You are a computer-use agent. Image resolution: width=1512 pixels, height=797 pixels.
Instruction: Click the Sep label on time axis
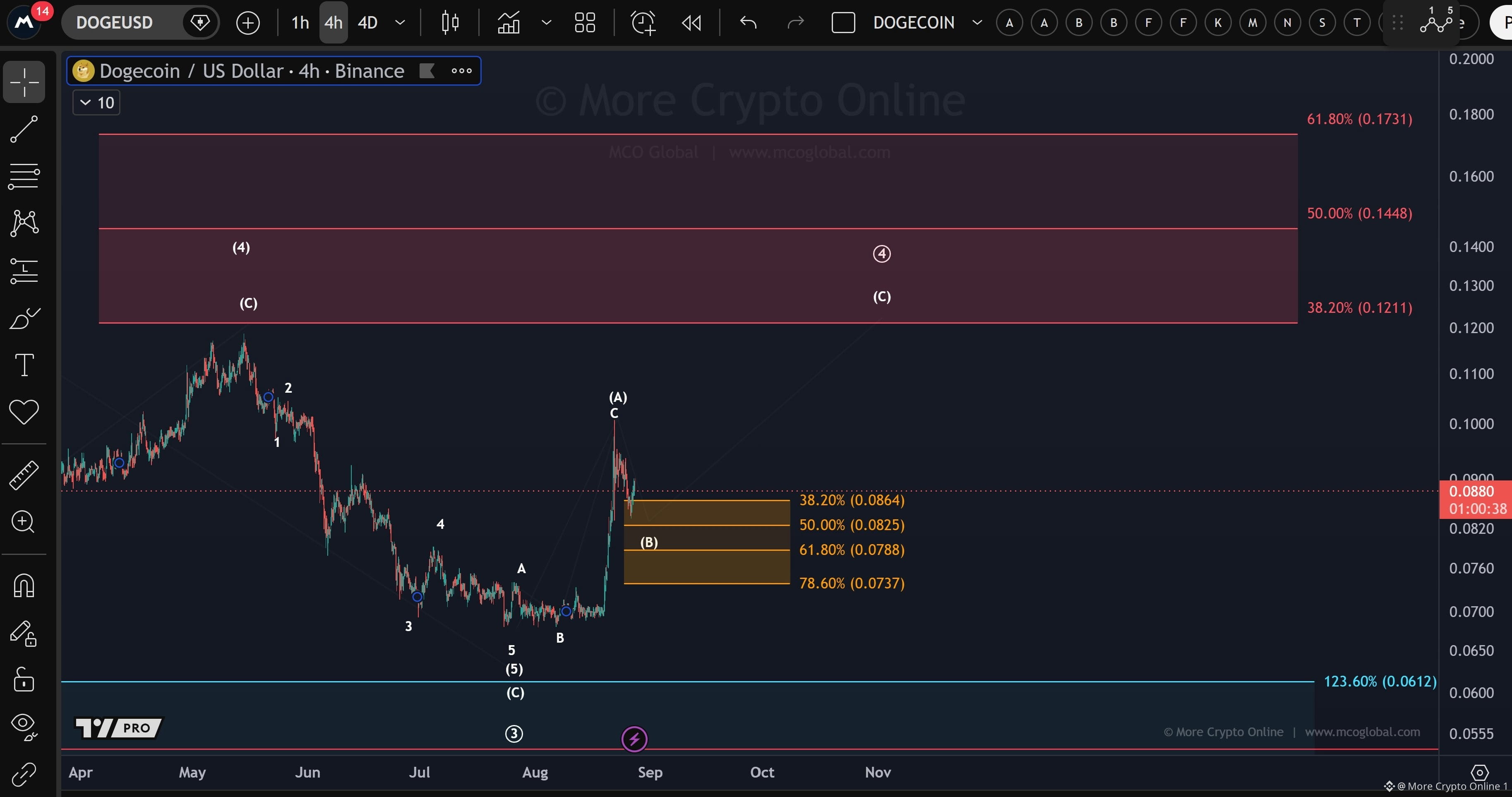[x=650, y=772]
